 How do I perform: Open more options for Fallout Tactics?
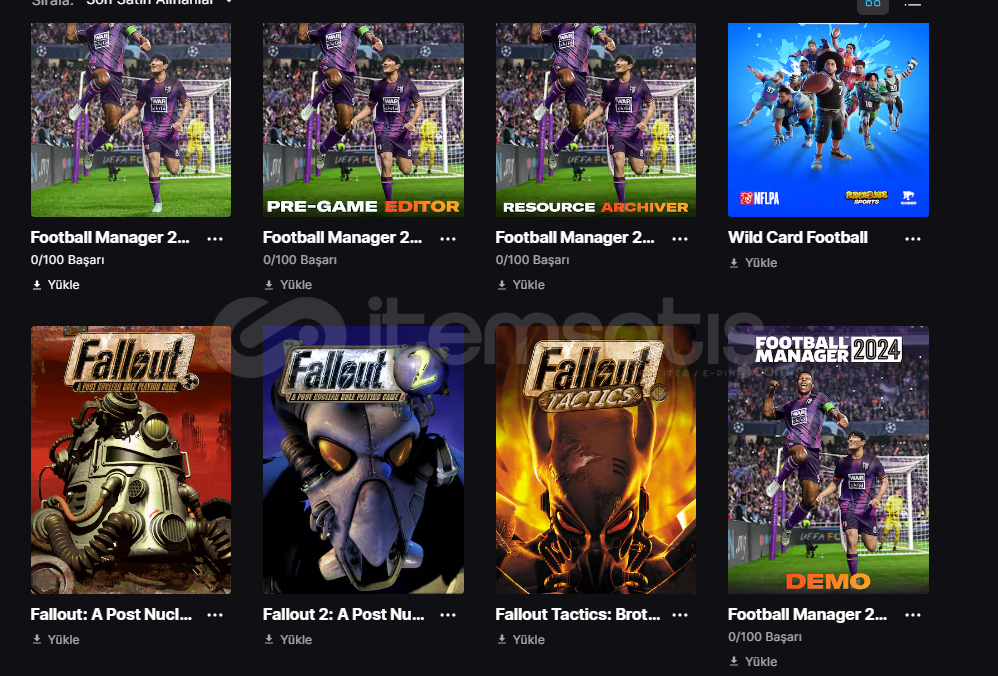point(680,615)
